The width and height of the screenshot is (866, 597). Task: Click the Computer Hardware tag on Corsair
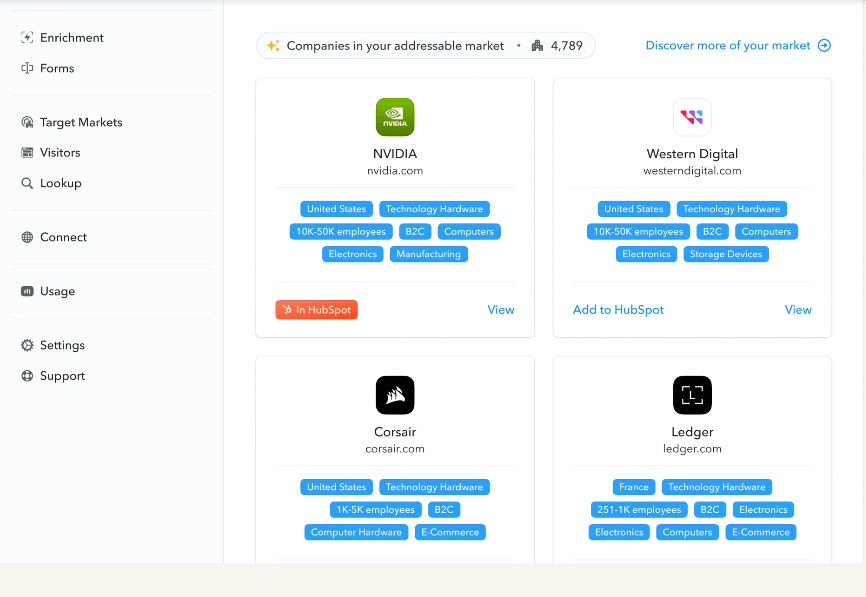pyautogui.click(x=356, y=532)
